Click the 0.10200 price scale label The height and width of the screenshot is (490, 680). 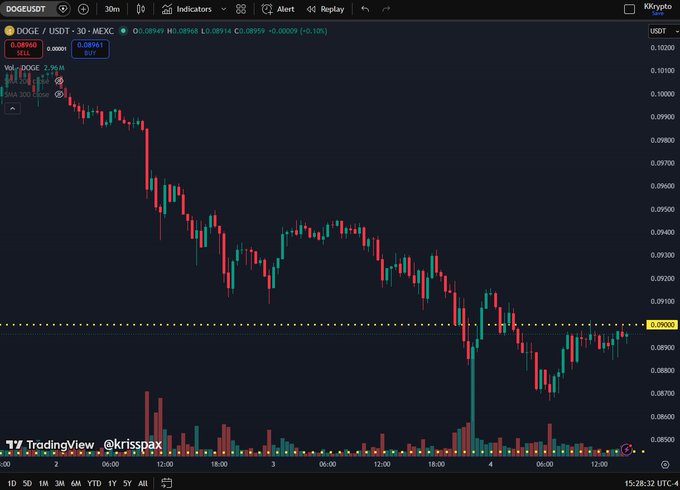[662, 48]
